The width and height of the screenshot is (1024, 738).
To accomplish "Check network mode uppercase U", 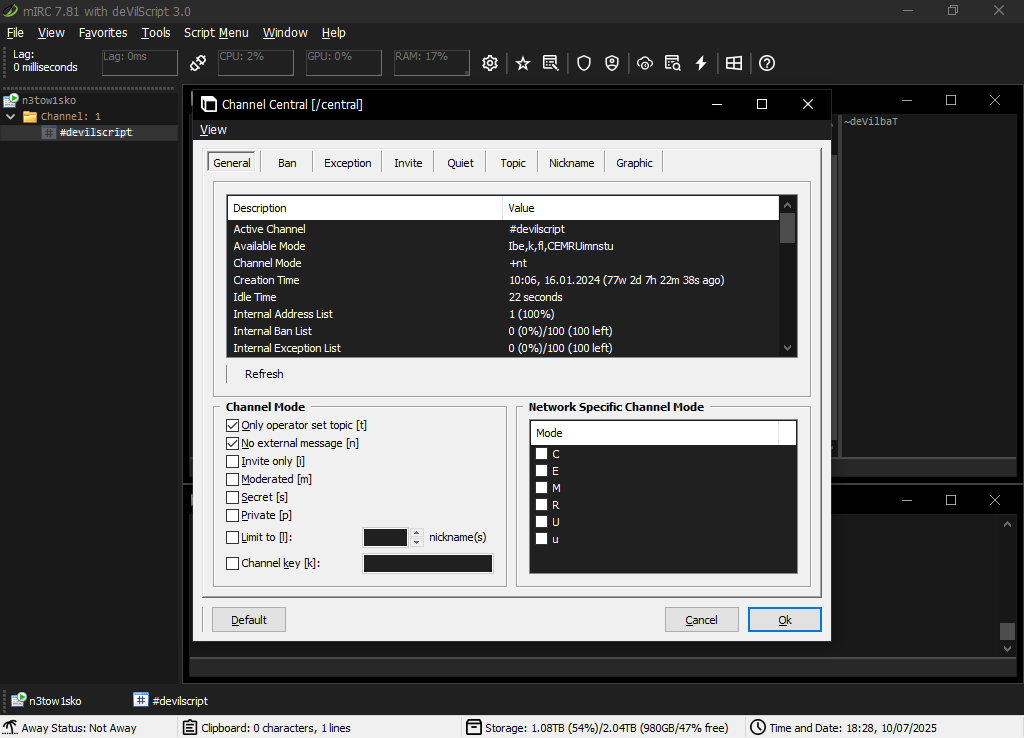I will 541,521.
